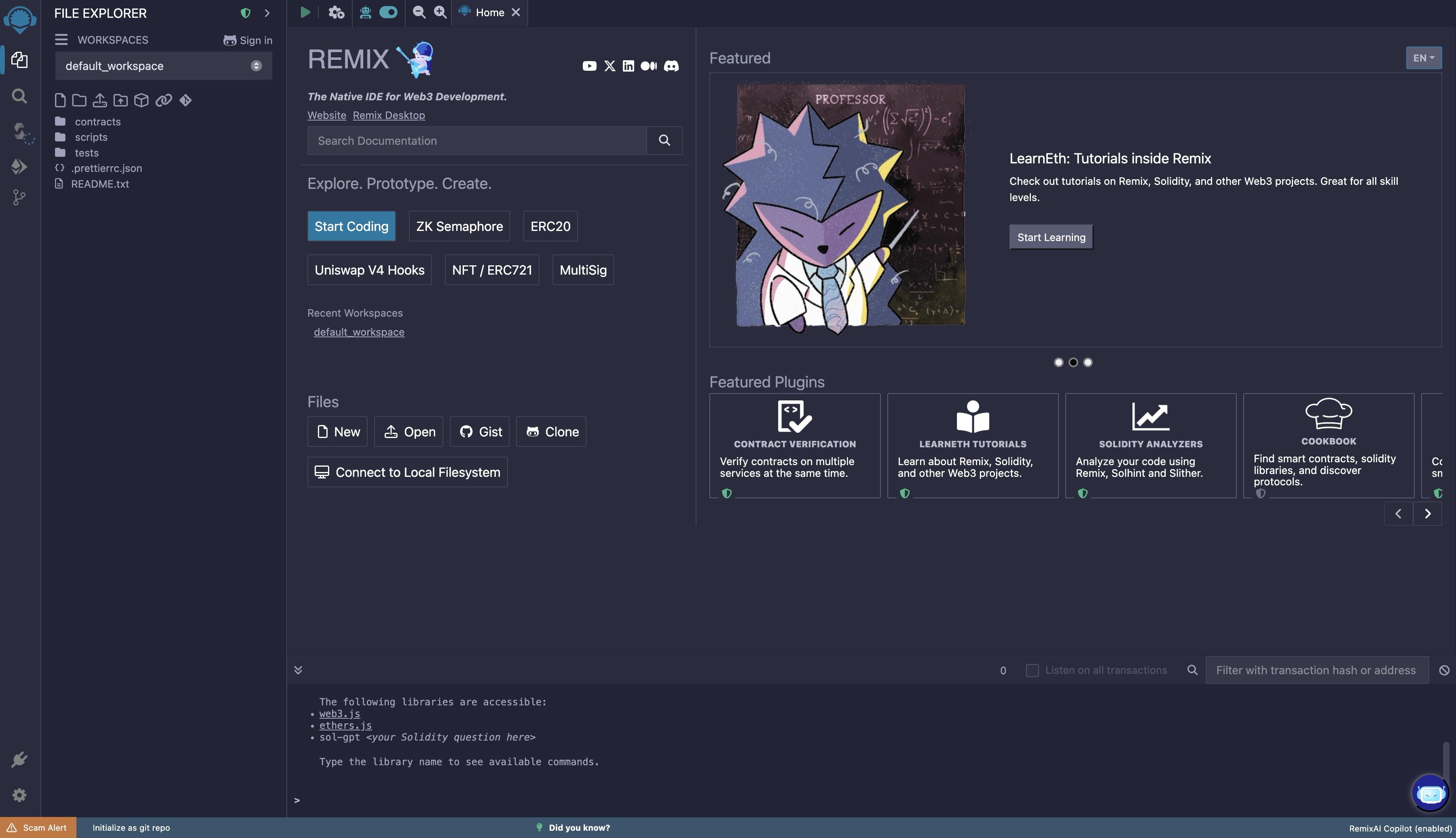
Task: Create a new file in explorer
Action: [60, 100]
